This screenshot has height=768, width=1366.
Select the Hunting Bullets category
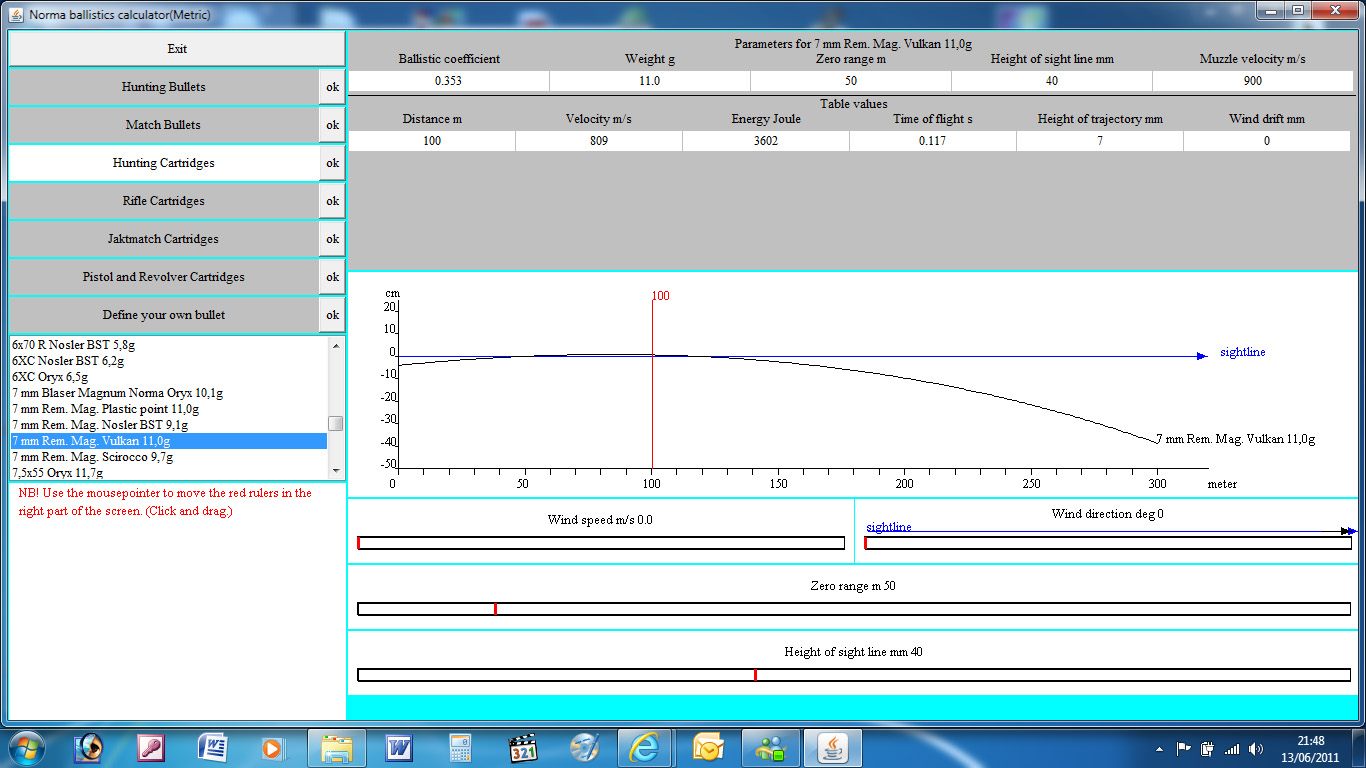coord(163,87)
